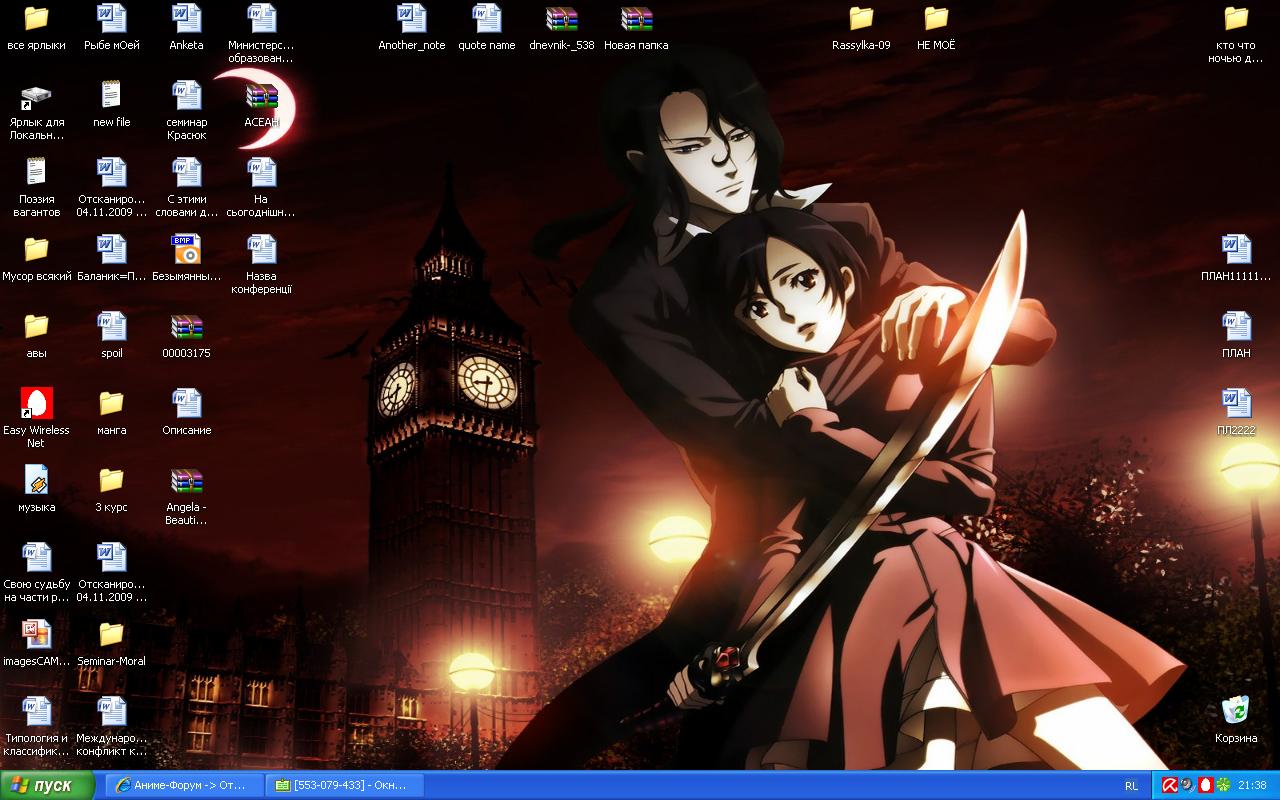Select the 'Angela - Beauti...' archive icon
Screen dimensions: 1280x800
[186, 481]
